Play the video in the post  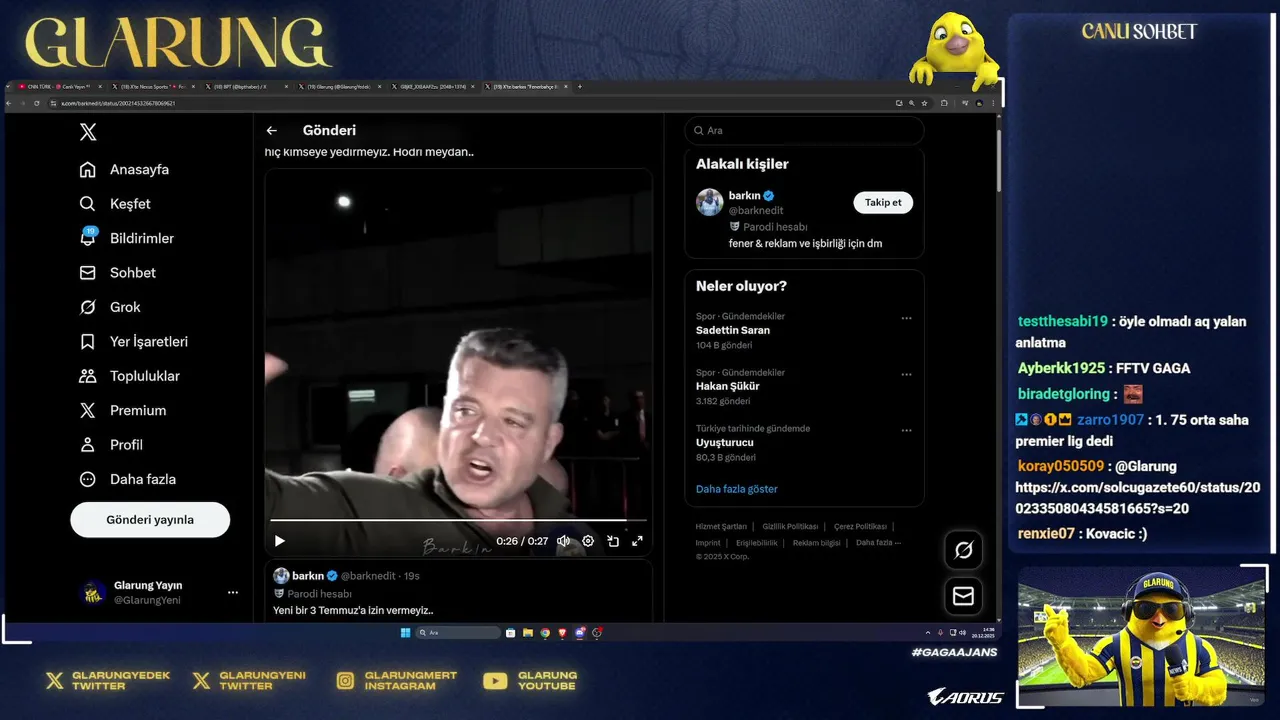[x=280, y=541]
